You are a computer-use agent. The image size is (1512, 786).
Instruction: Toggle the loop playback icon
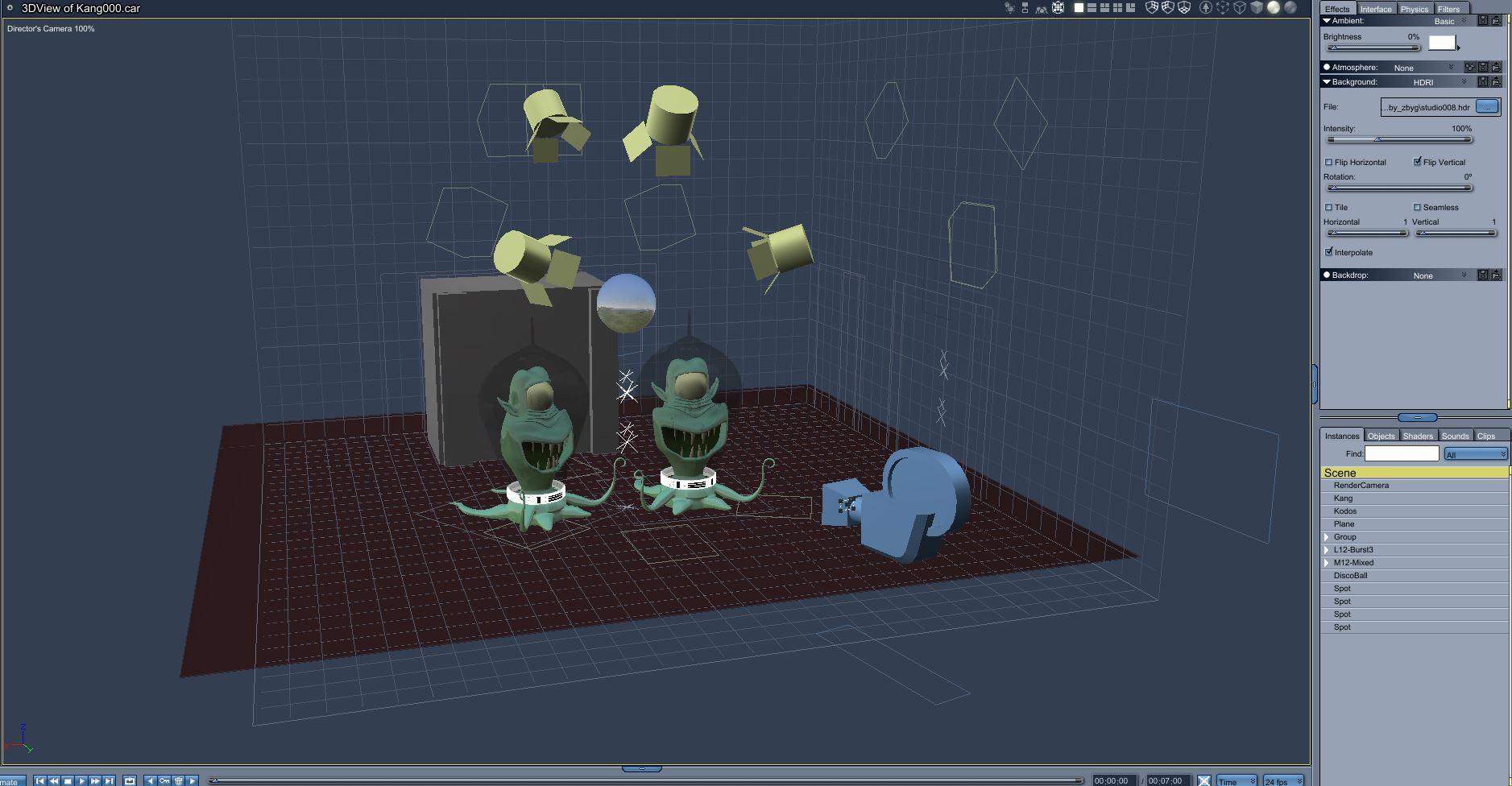130,780
